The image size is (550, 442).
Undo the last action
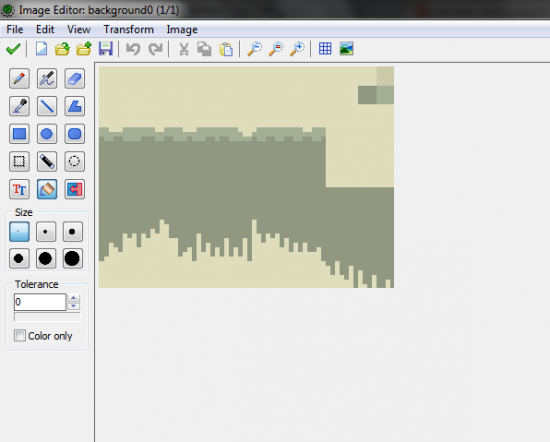pos(133,49)
